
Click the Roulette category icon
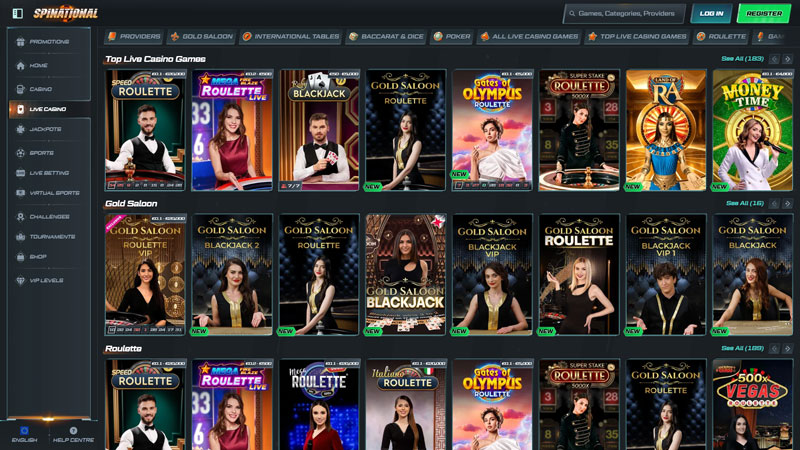(x=701, y=36)
